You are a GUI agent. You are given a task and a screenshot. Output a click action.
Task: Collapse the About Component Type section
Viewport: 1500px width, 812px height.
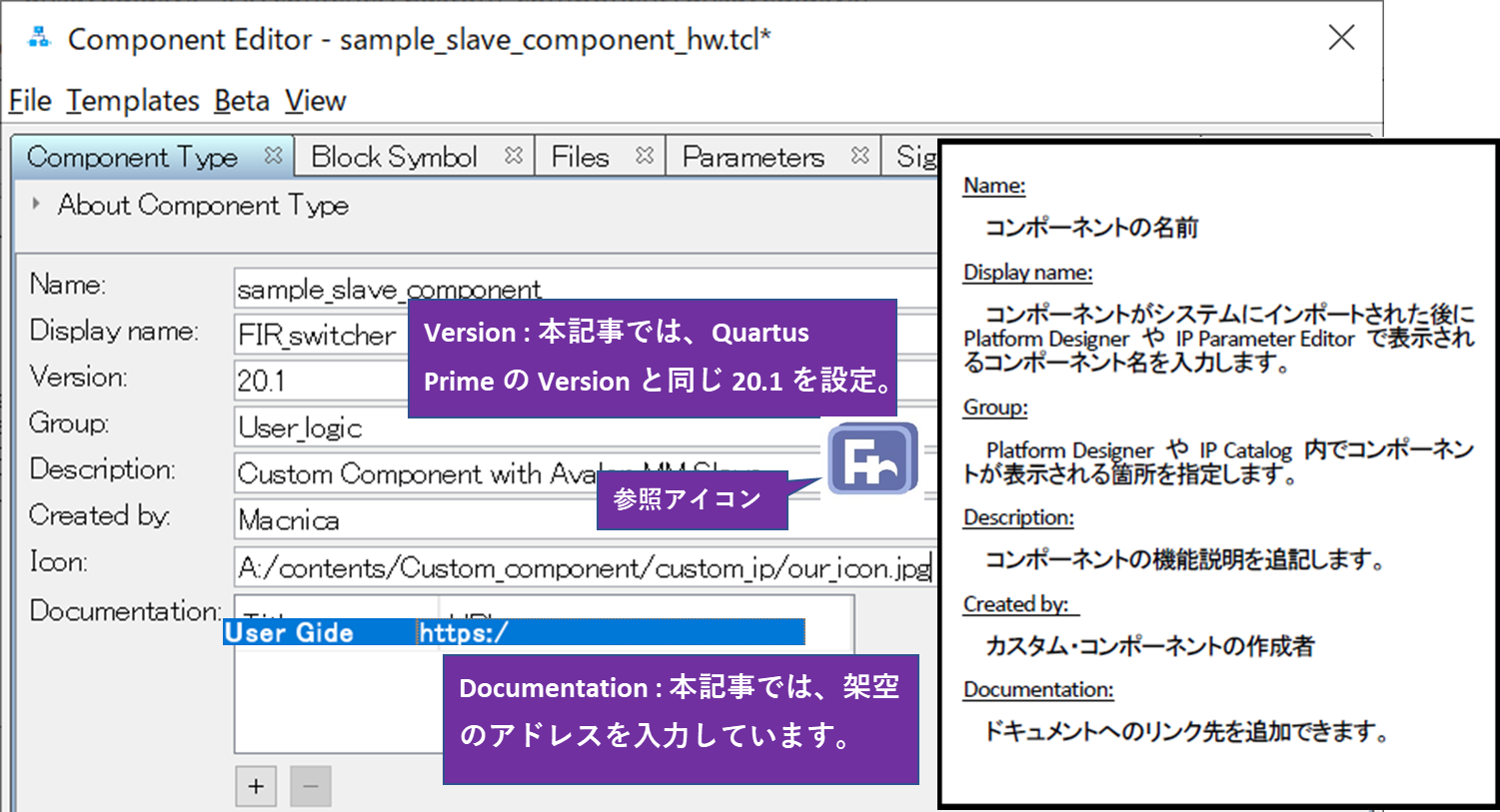click(34, 204)
